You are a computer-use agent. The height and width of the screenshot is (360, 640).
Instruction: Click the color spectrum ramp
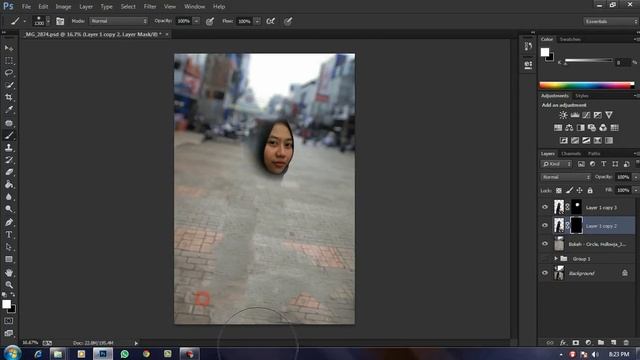pos(587,85)
